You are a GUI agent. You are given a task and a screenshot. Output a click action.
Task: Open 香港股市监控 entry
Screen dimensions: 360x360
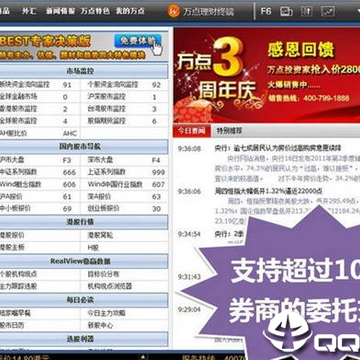[18, 109]
